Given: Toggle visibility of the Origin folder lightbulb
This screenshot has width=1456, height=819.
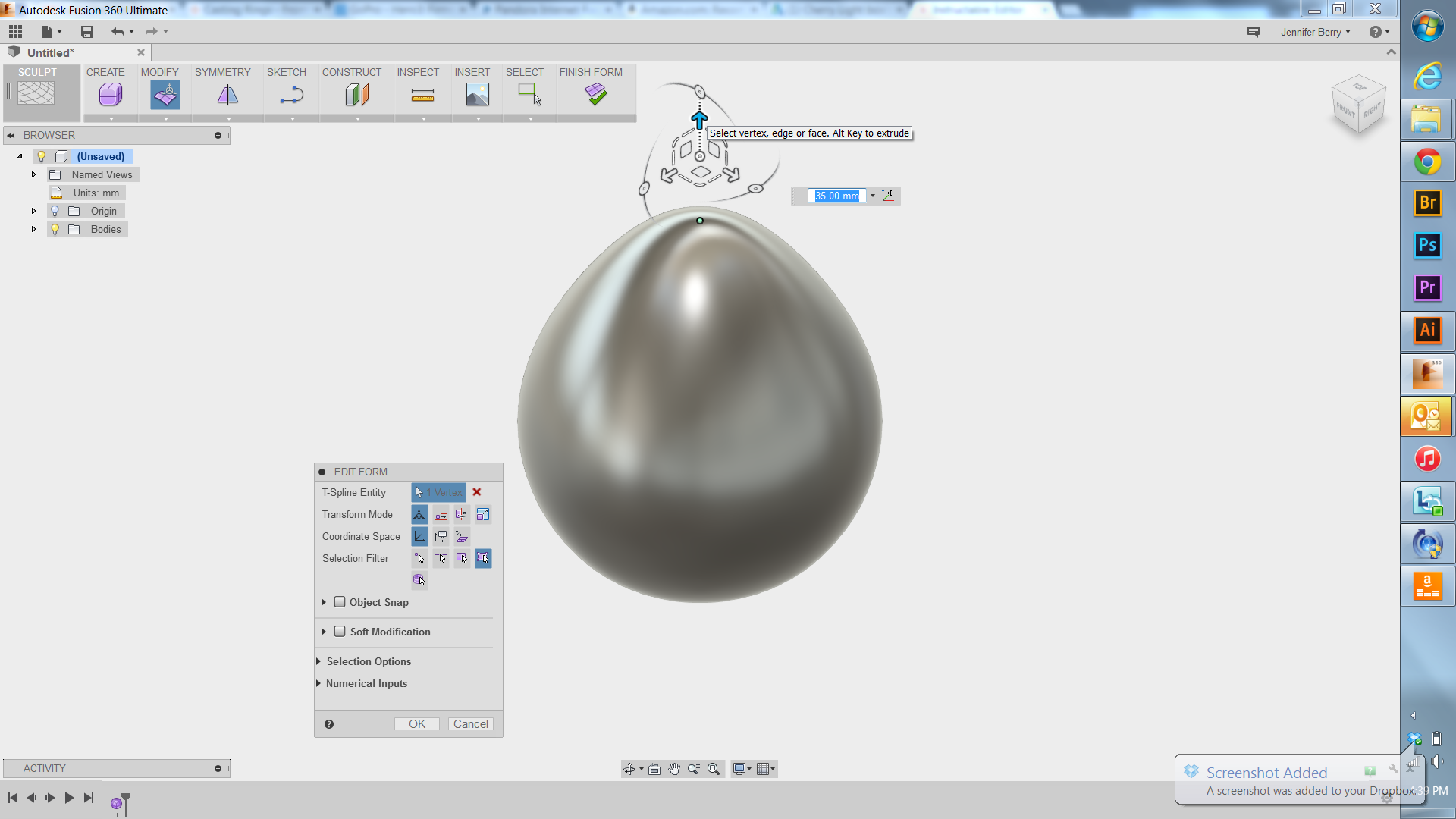Looking at the screenshot, I should pyautogui.click(x=55, y=211).
